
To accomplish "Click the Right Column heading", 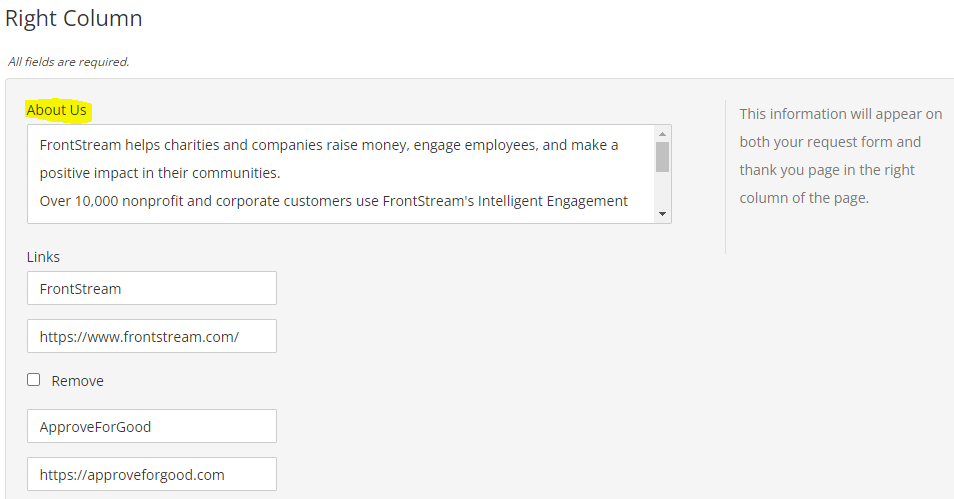I will 74,18.
